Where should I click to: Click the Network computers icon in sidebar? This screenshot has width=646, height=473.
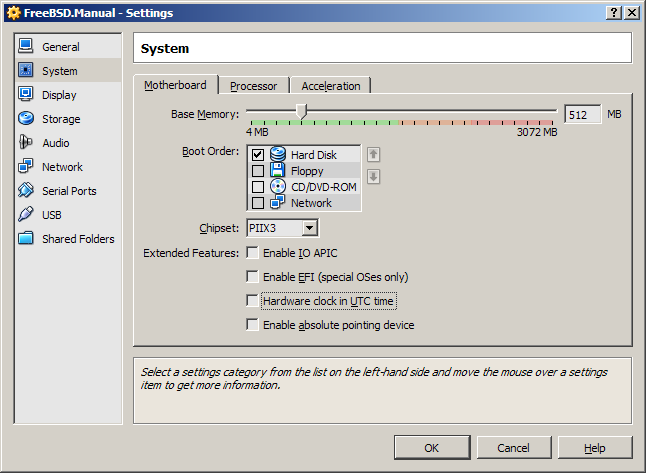(x=26, y=166)
